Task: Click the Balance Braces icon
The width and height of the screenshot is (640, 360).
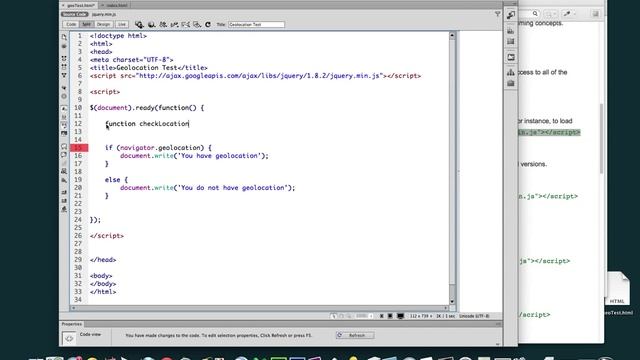Action: point(64,96)
